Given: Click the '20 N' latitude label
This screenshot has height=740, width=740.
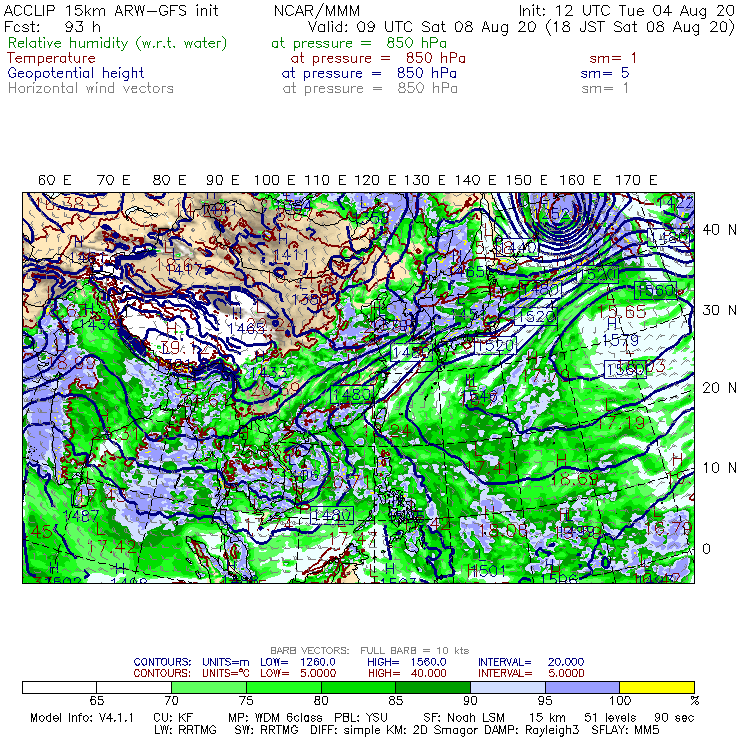Looking at the screenshot, I should [719, 388].
